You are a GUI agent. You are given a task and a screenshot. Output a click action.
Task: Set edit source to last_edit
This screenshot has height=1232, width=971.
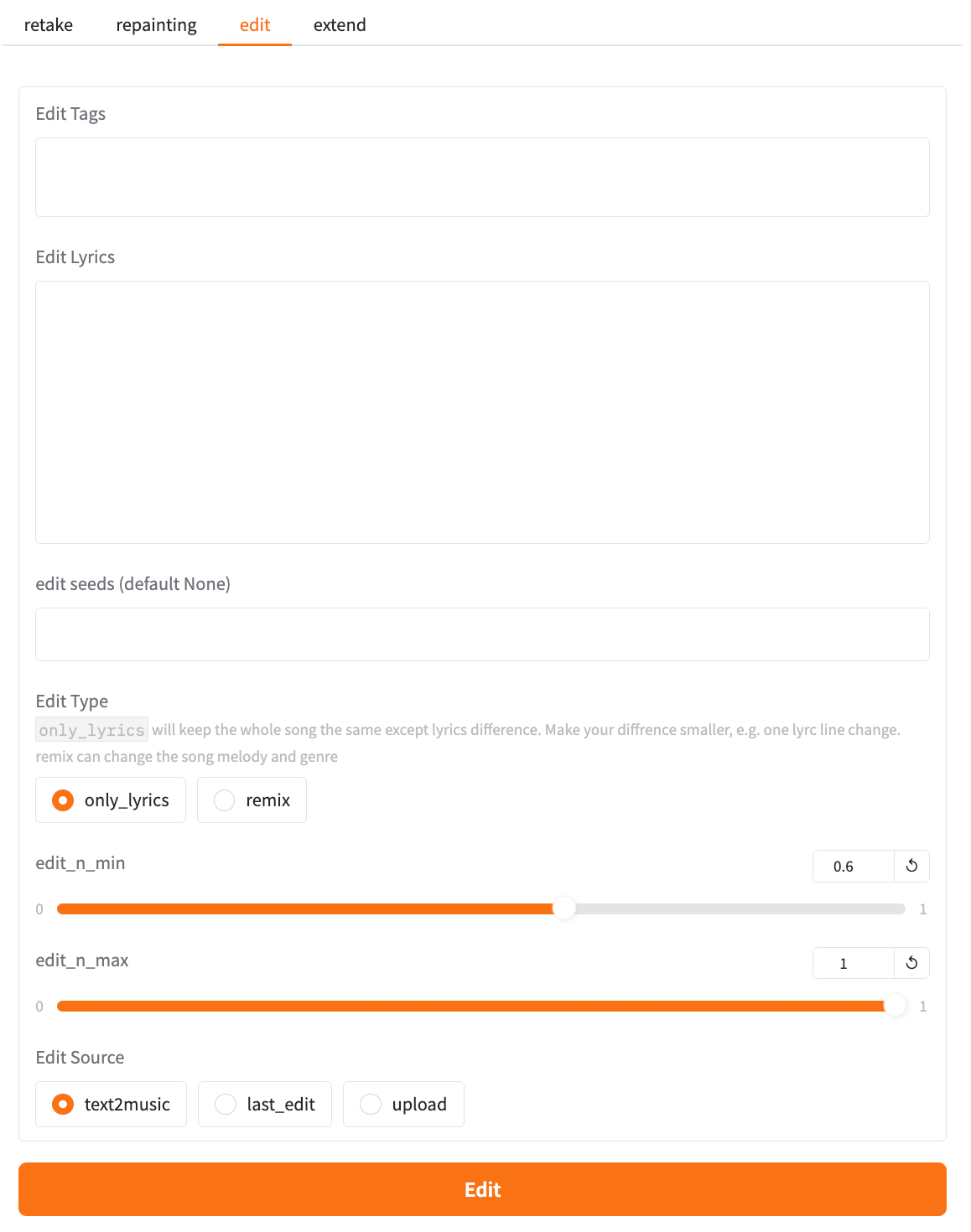coord(226,1105)
